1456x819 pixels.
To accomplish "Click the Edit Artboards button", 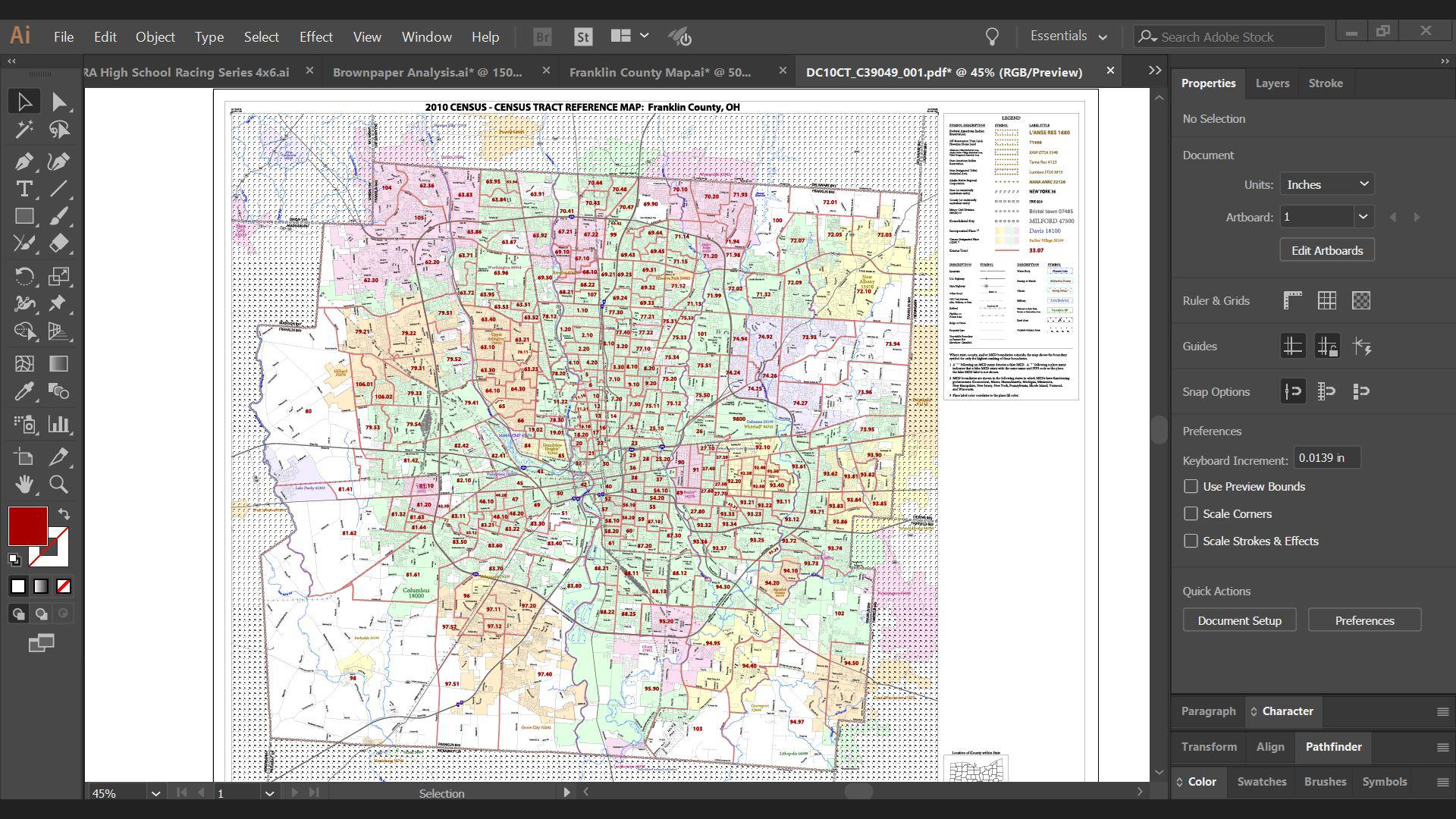I will point(1326,250).
